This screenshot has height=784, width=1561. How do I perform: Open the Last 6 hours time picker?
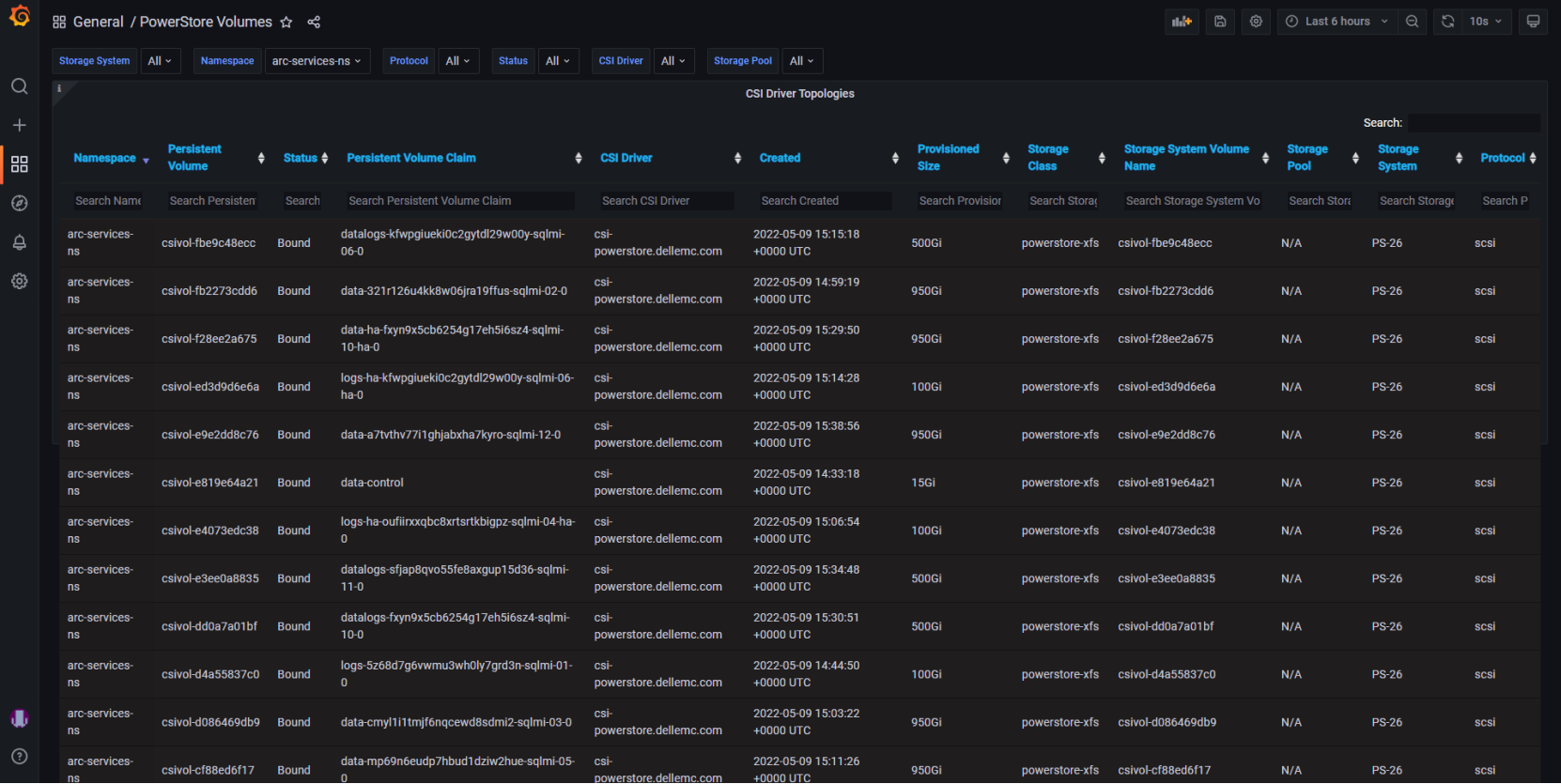point(1337,22)
